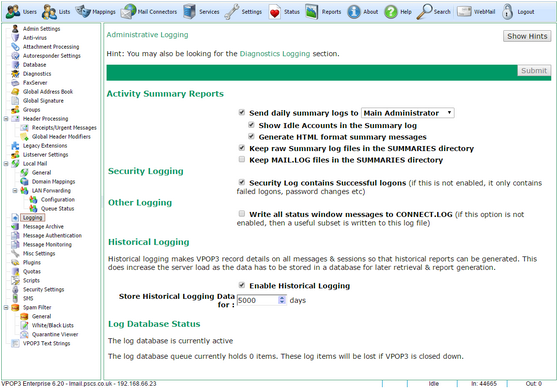
Task: Collapse the Header Processing tree node
Action: (x=6, y=119)
